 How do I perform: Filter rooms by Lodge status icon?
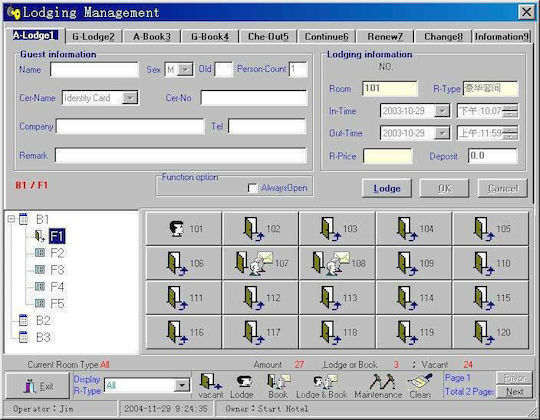click(x=242, y=386)
